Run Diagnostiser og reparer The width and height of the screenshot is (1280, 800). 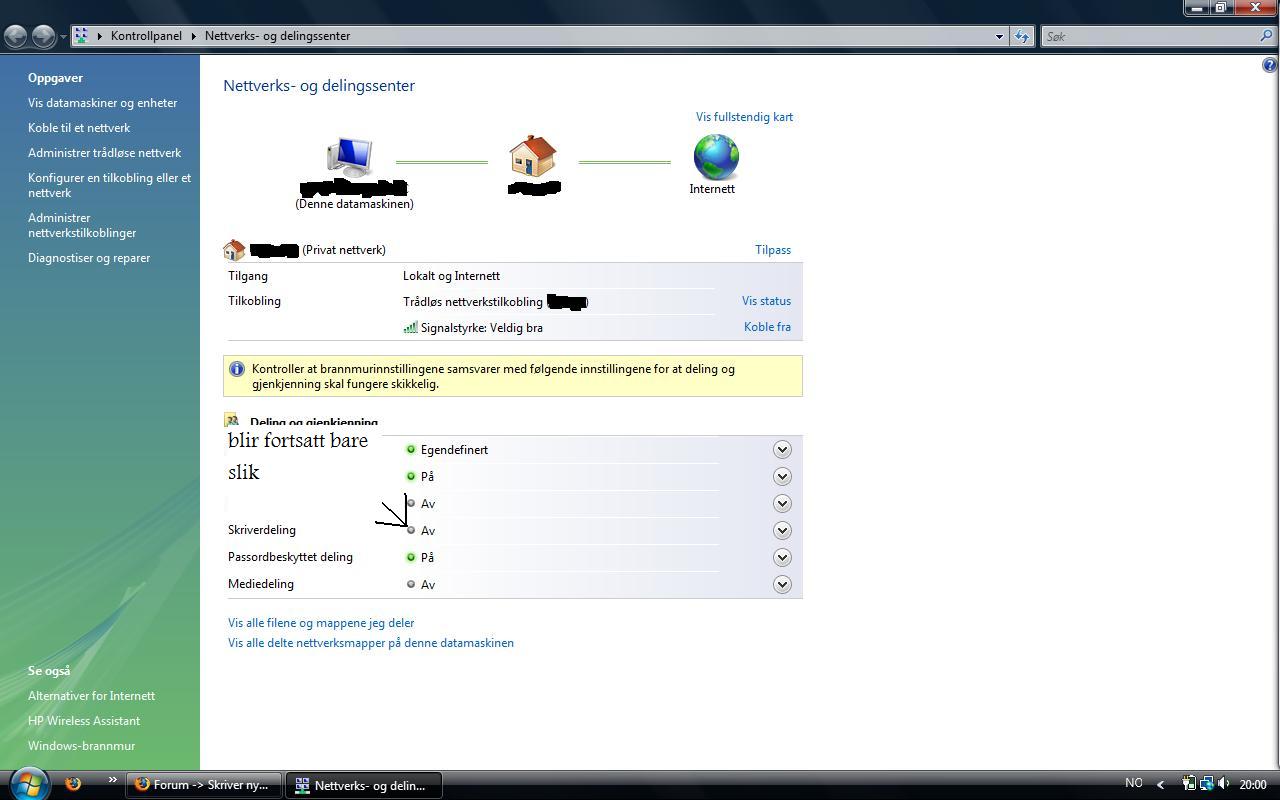[89, 258]
